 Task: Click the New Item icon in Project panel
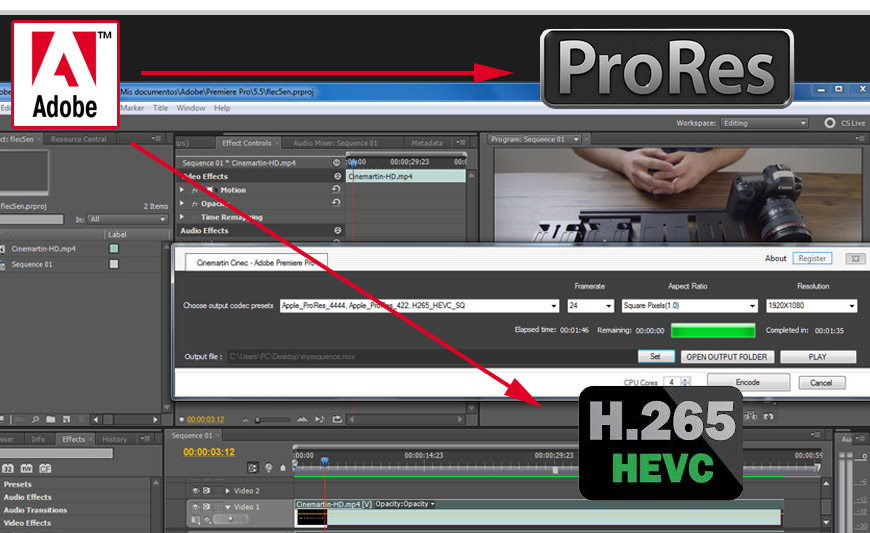pyautogui.click(x=67, y=419)
